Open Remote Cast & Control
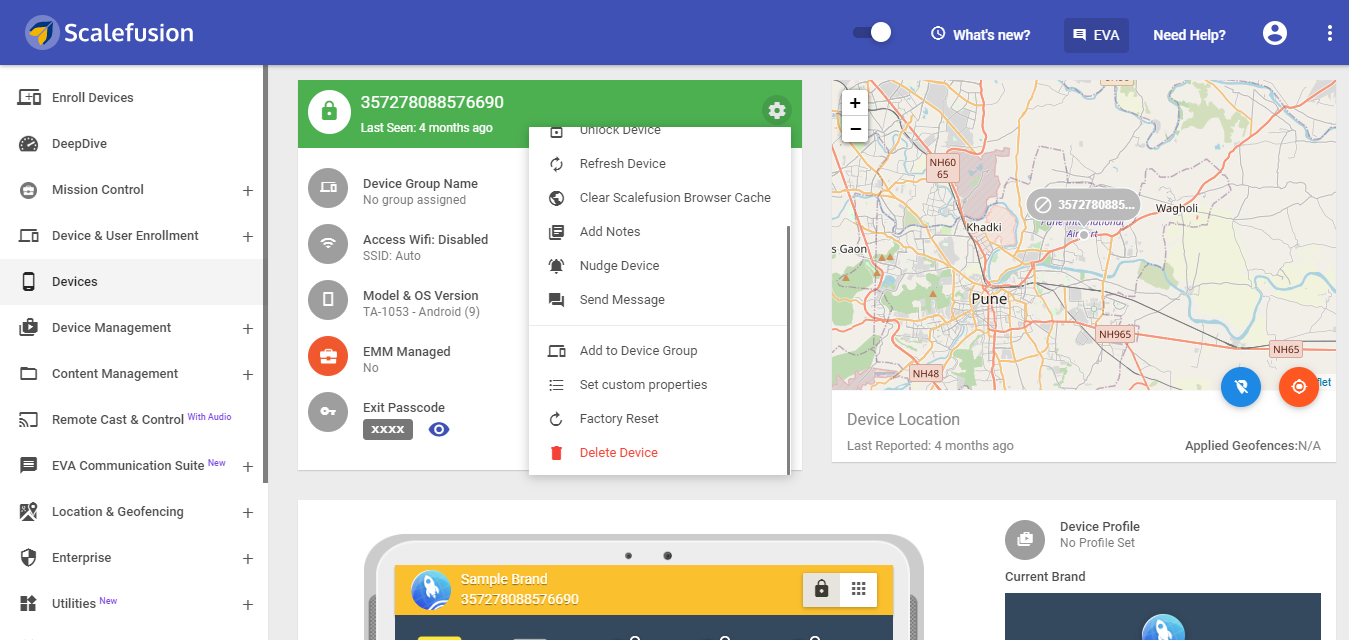Viewport: 1349px width, 640px height. (133, 420)
